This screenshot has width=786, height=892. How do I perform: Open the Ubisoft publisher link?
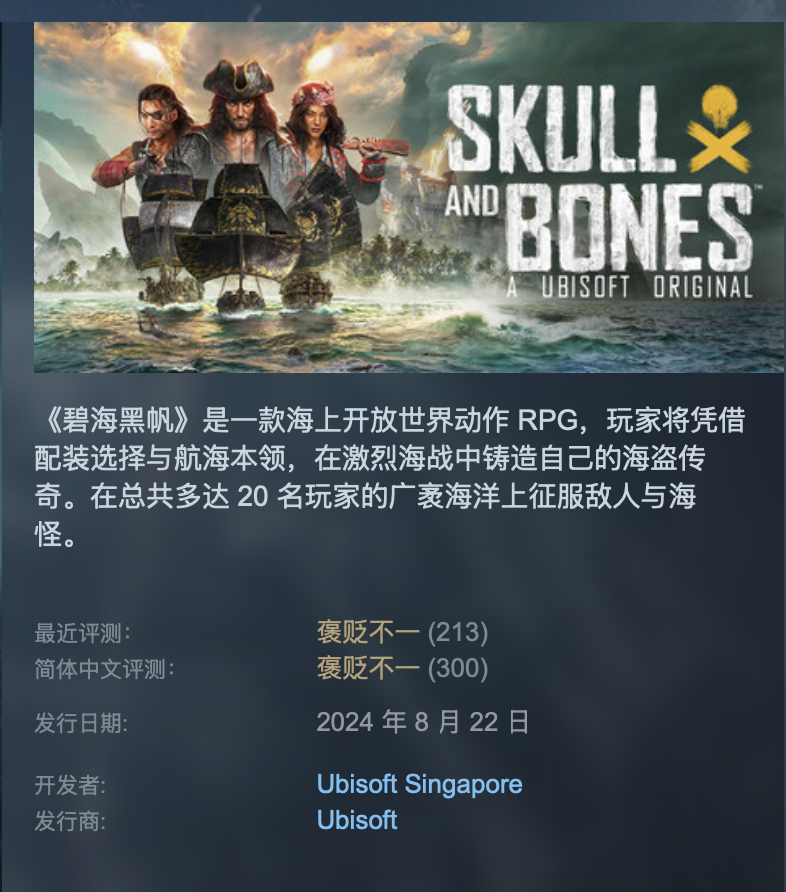pos(357,820)
